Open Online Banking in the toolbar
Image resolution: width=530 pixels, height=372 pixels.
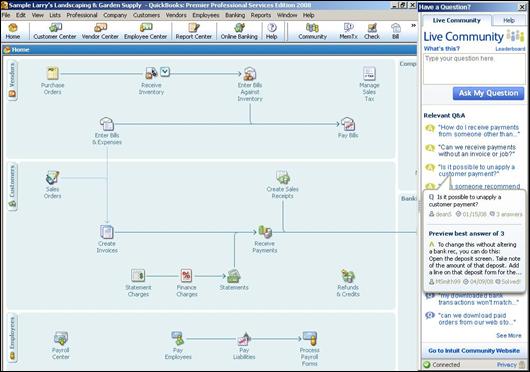(x=239, y=31)
